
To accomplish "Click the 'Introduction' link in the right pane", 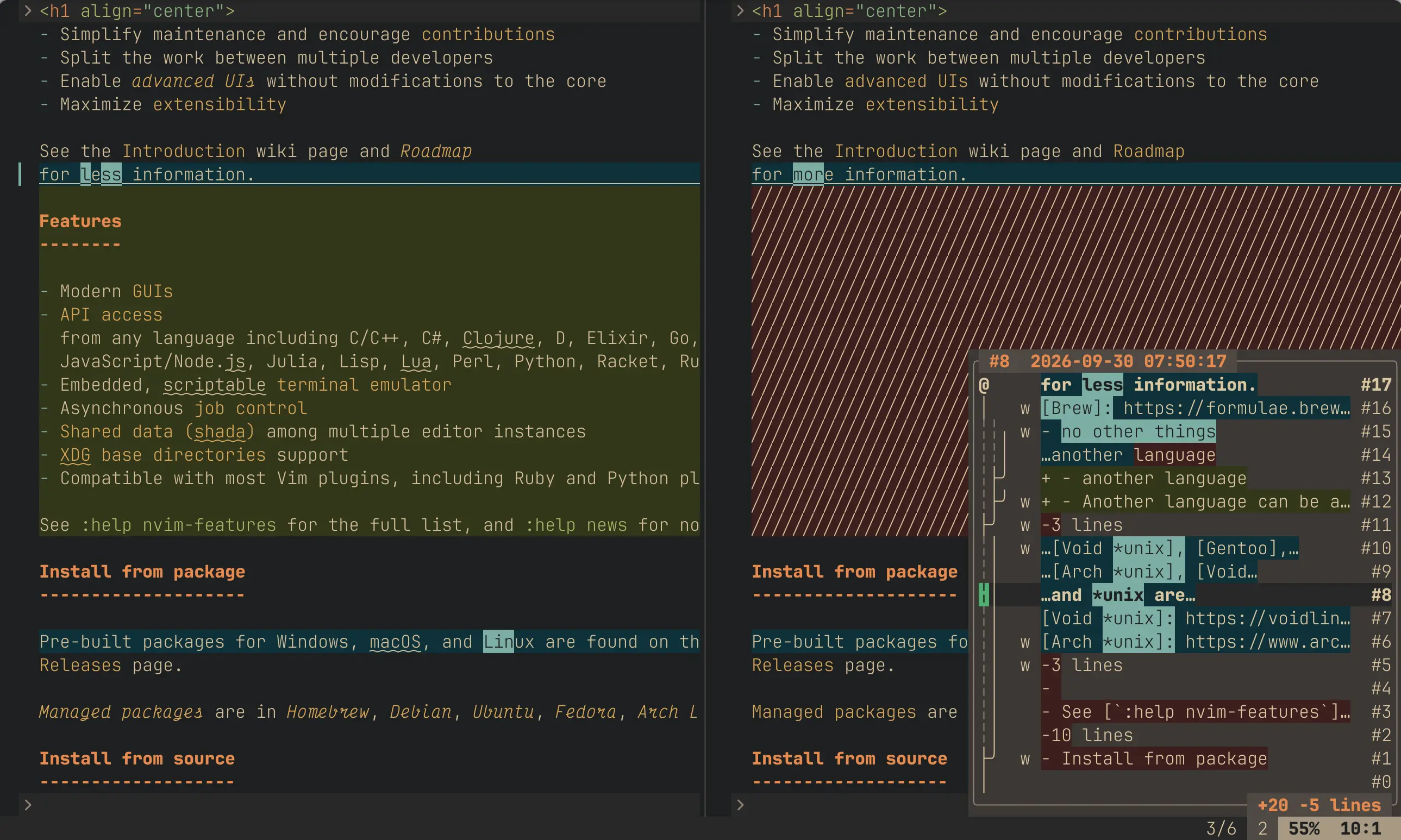I will click(896, 151).
